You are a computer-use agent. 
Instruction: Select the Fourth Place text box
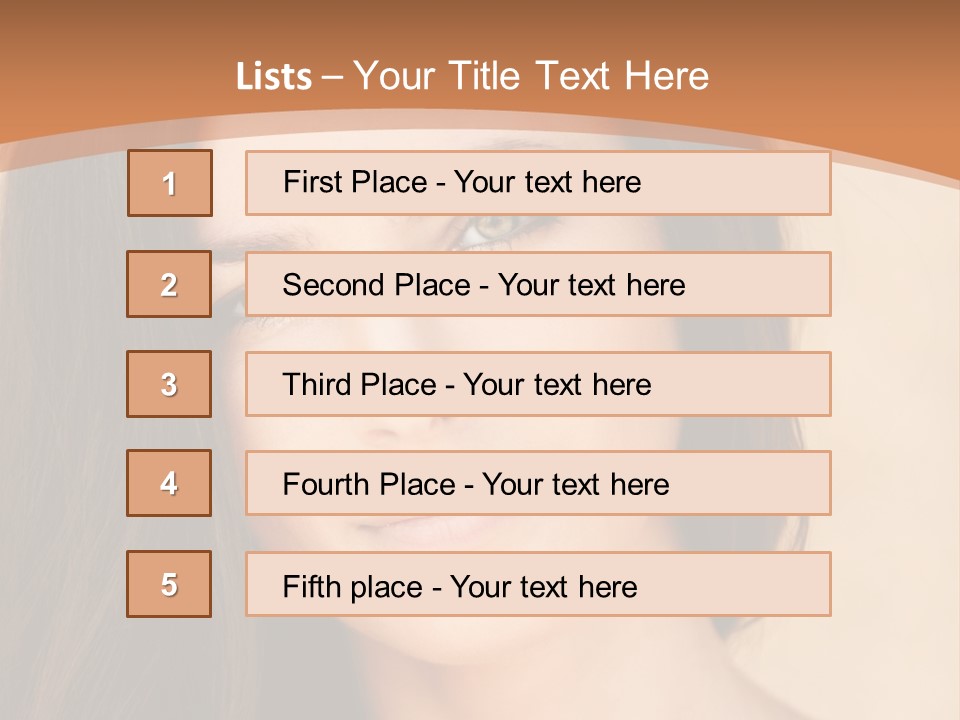point(538,483)
